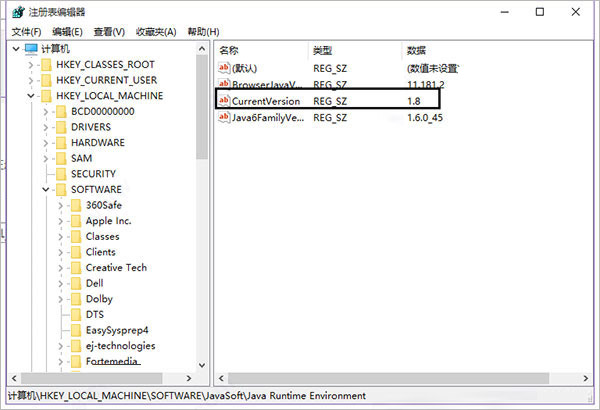Click the HARDWARE folder icon
The image size is (600, 410).
[x=61, y=143]
